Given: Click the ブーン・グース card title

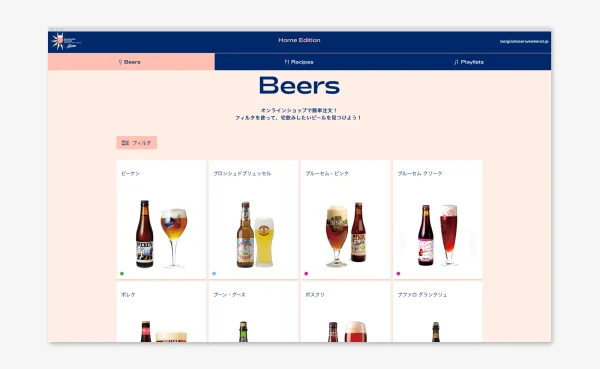Looking at the screenshot, I should (229, 295).
